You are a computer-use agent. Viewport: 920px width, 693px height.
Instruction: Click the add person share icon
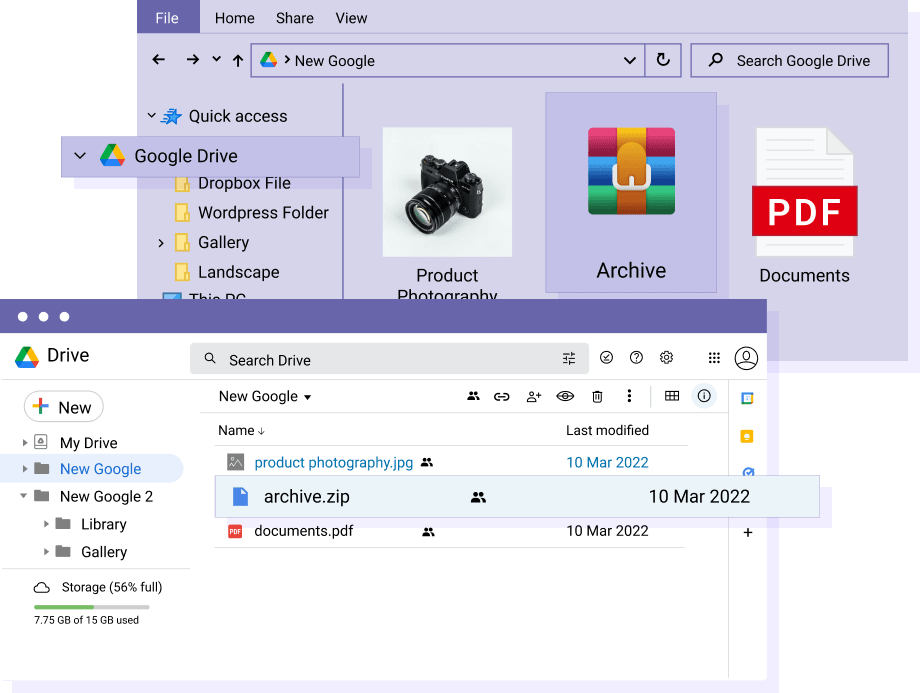[534, 397]
